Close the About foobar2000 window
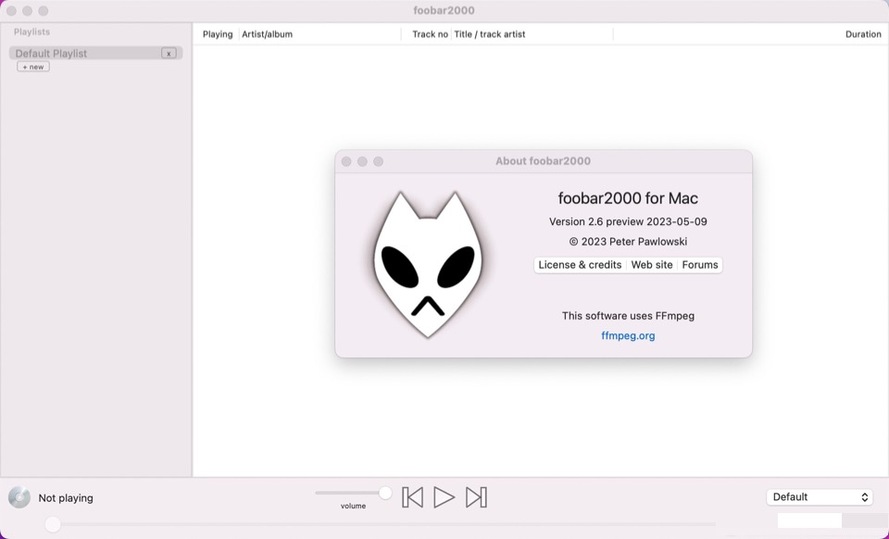This screenshot has height=539, width=889. [346, 162]
